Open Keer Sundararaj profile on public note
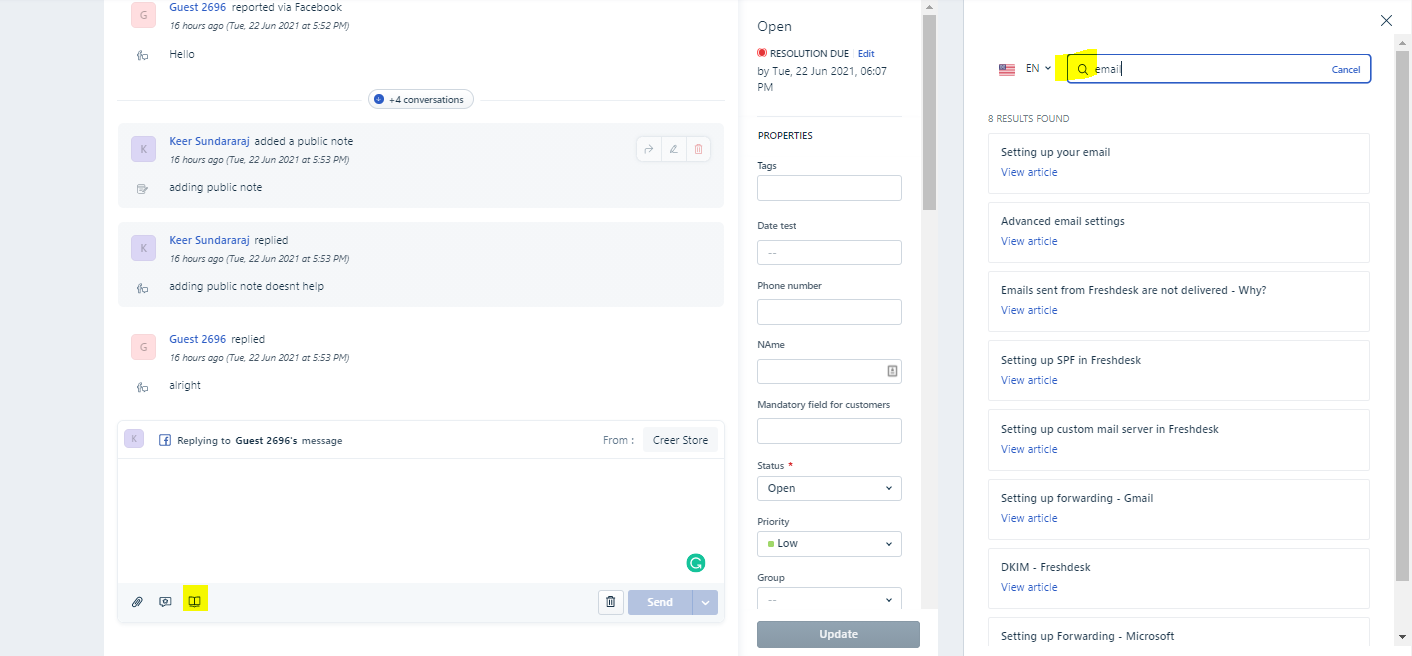1412x656 pixels. [209, 141]
